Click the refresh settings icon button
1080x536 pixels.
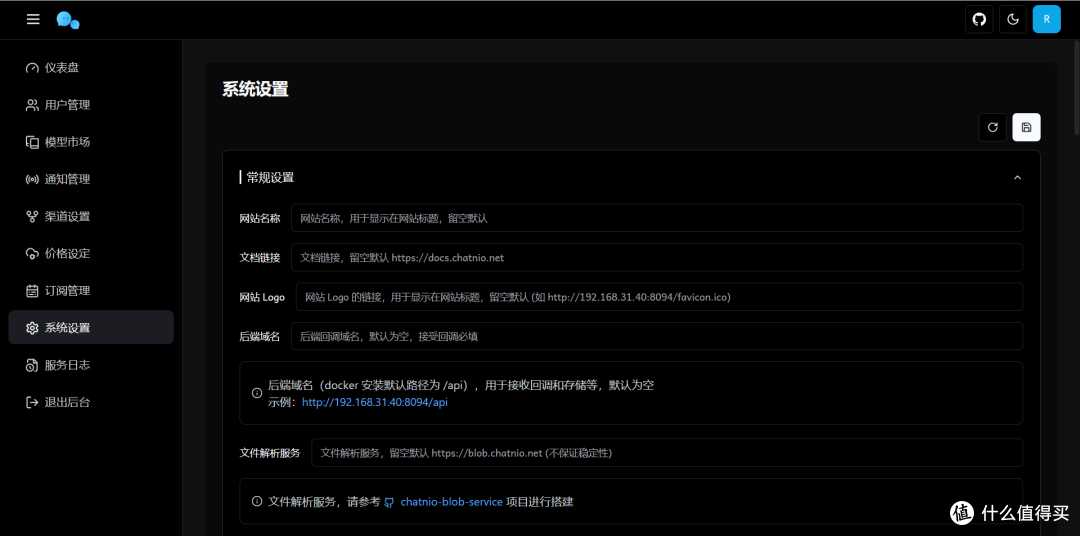point(993,127)
